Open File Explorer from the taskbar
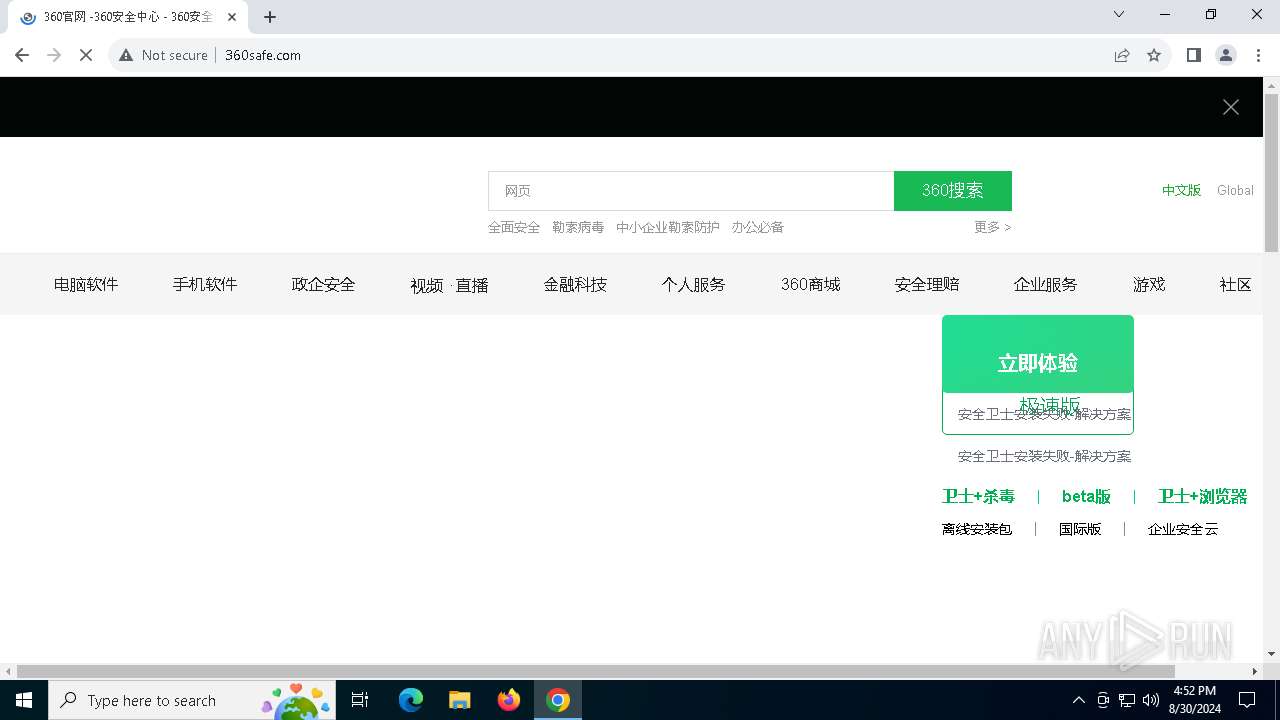This screenshot has height=720, width=1280. [460, 700]
